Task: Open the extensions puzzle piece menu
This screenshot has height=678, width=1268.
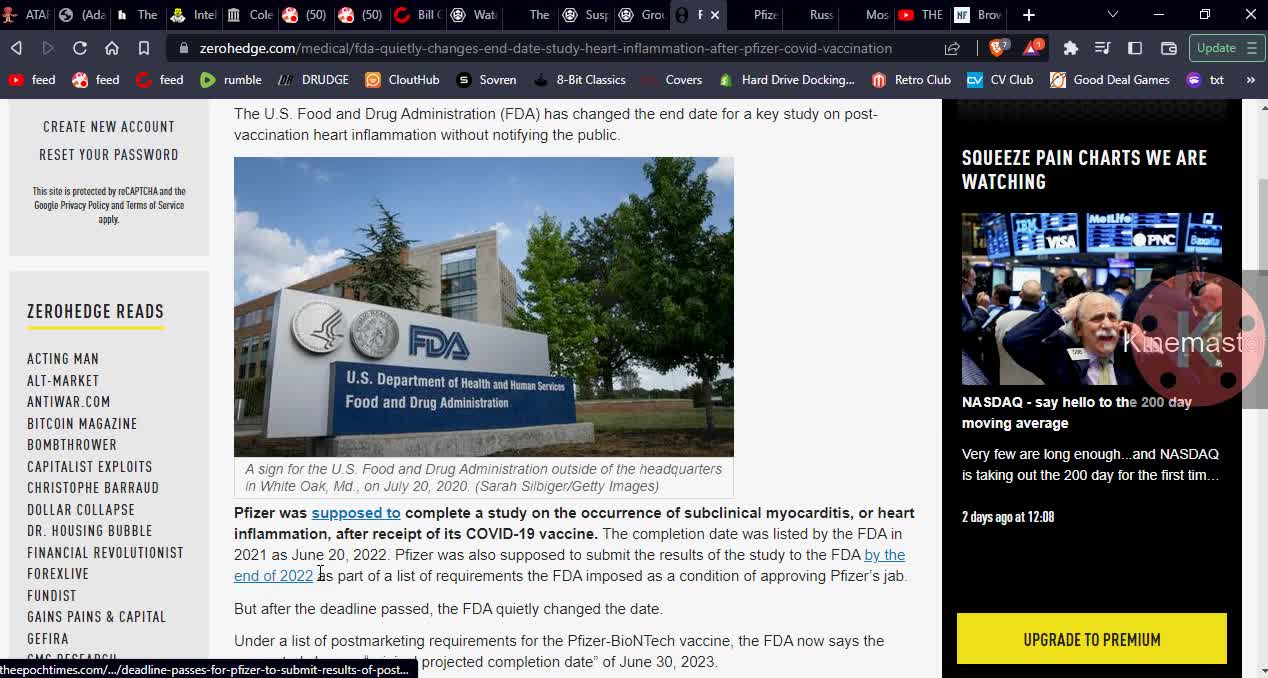Action: pos(1071,47)
